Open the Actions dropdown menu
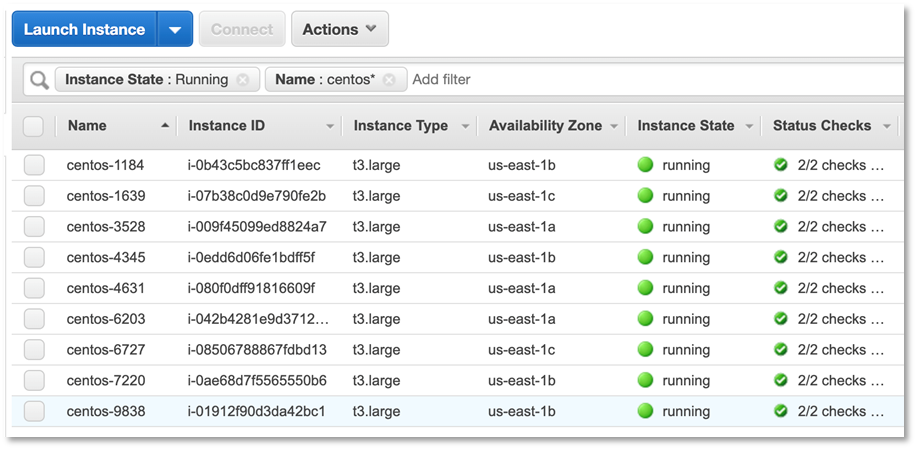Screen dimensions: 916x449 (x=339, y=29)
